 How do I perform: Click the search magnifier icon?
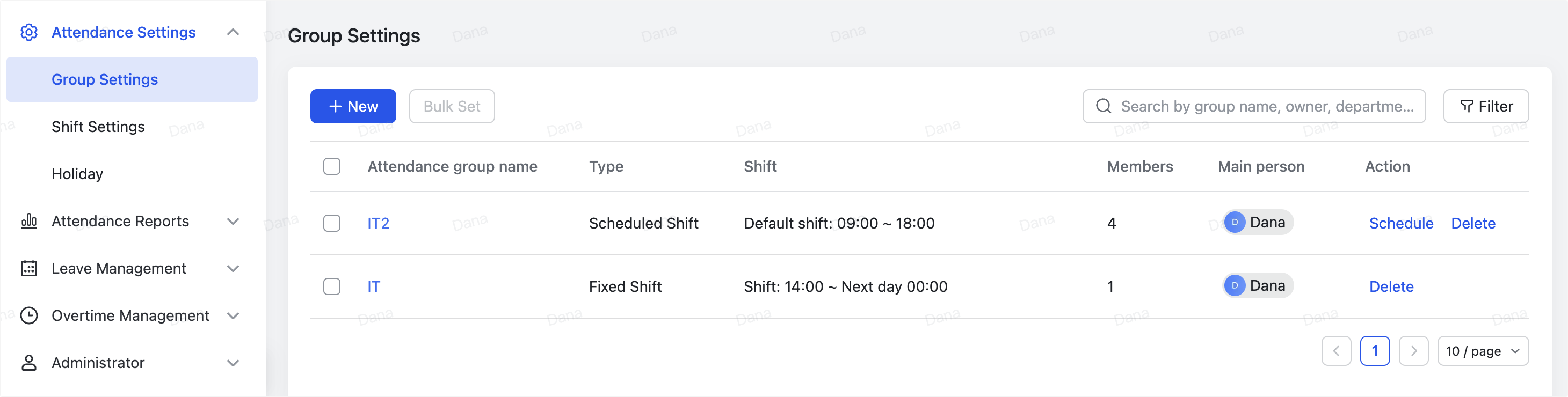coord(1103,106)
